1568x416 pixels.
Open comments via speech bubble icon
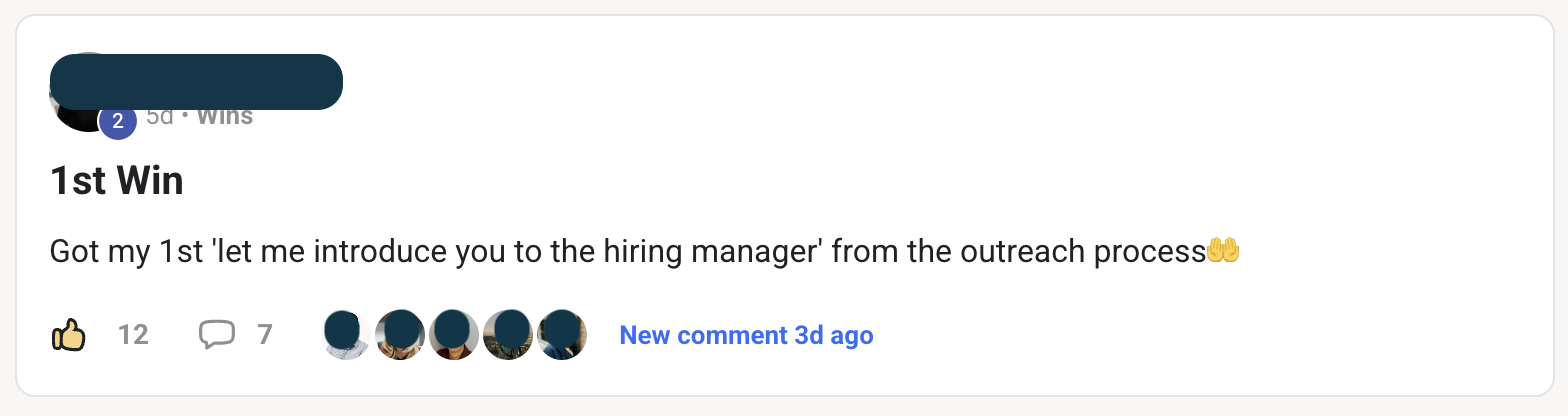pyautogui.click(x=216, y=335)
